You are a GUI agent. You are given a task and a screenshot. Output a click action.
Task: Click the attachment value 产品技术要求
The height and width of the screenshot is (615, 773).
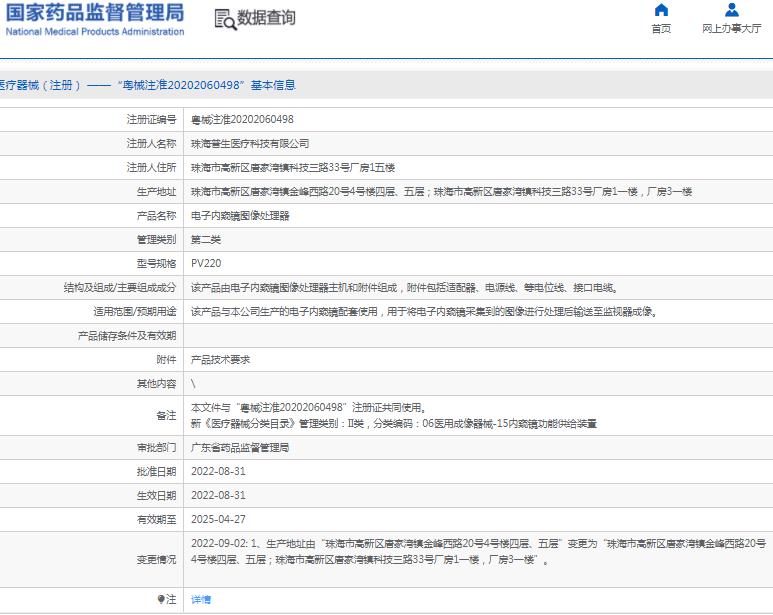point(220,359)
